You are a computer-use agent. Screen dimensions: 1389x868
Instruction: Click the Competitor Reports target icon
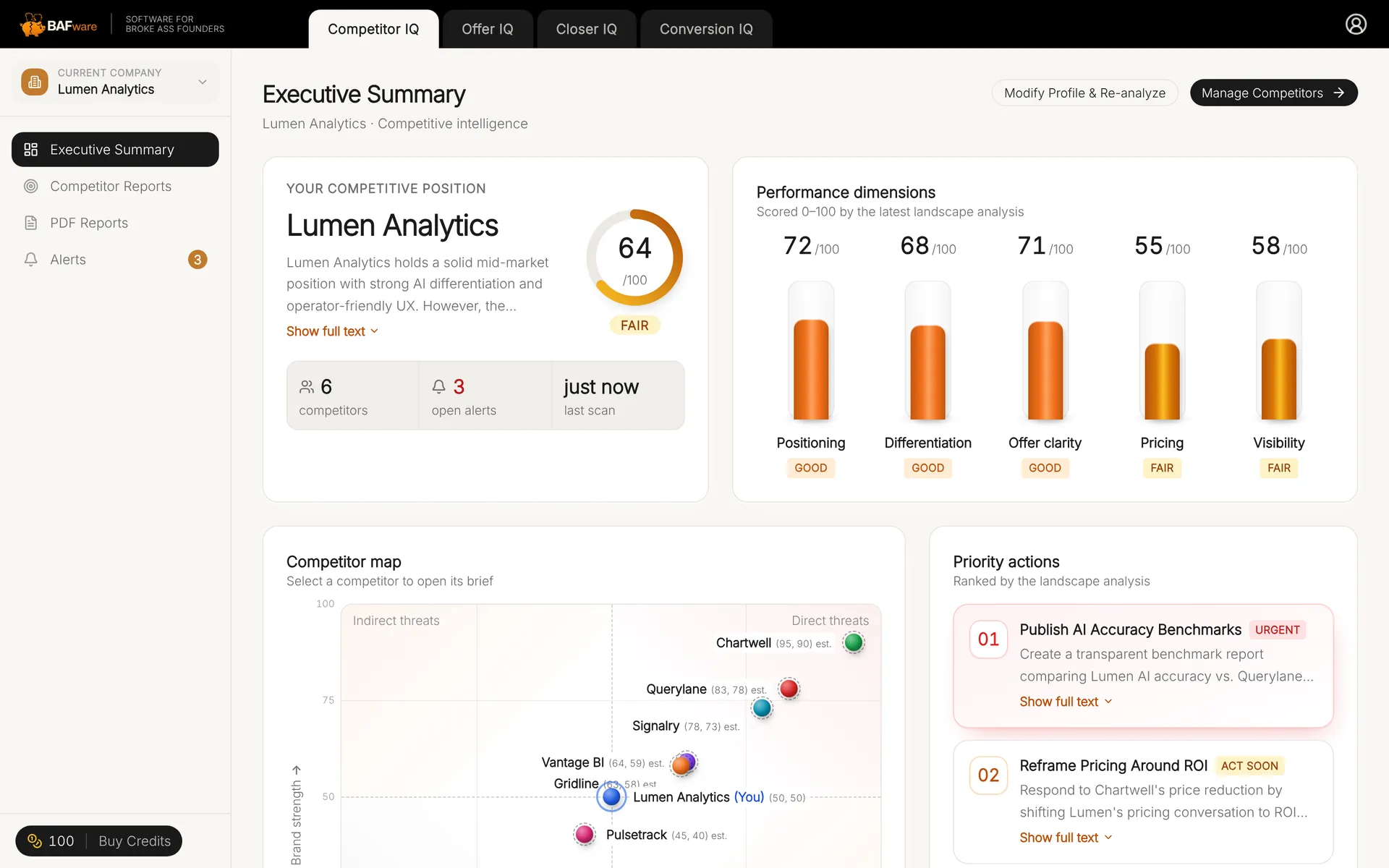[31, 187]
